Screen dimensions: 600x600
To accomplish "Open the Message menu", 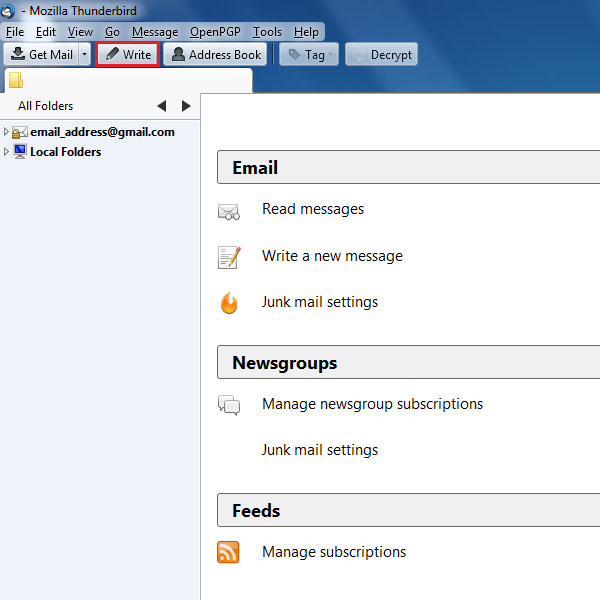I will coord(155,32).
